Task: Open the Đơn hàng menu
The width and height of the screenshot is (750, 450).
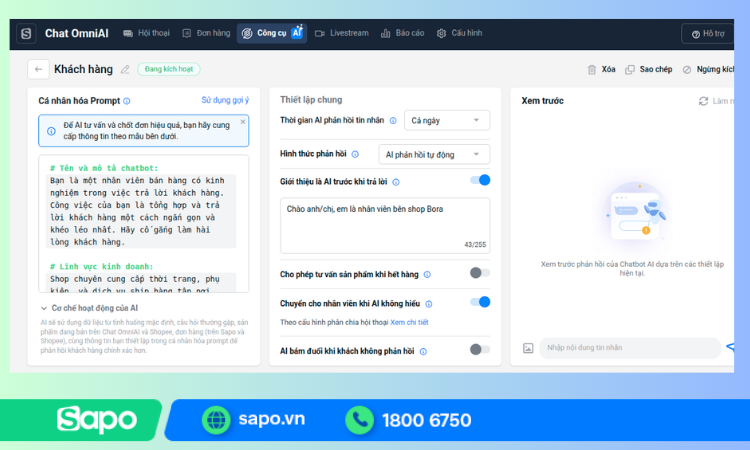Action: tap(206, 33)
